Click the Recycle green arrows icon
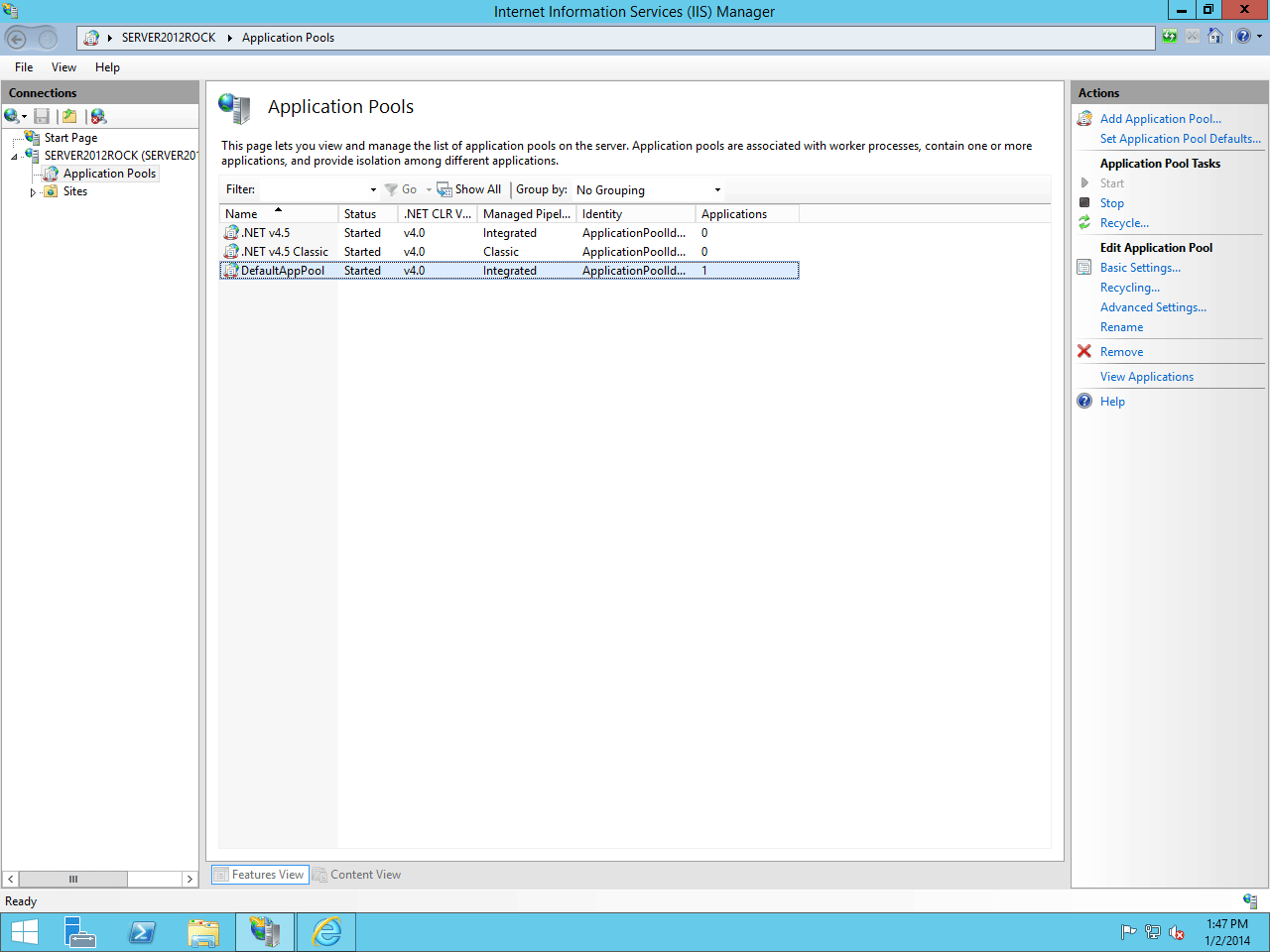Image resolution: width=1270 pixels, height=952 pixels. coord(1084,223)
